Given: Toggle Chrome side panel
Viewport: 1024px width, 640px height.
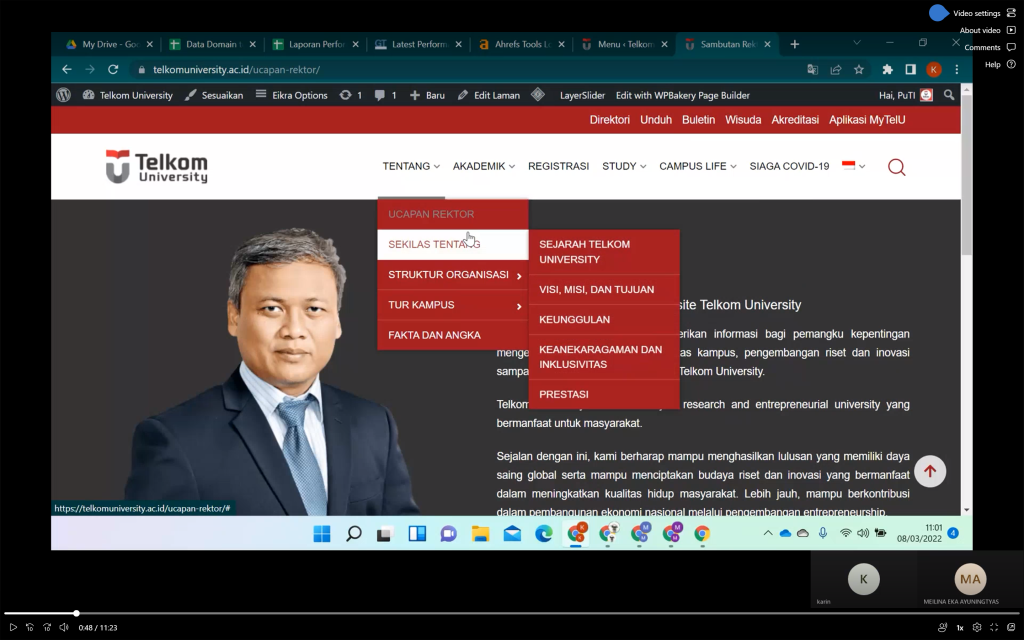Looking at the screenshot, I should point(910,69).
